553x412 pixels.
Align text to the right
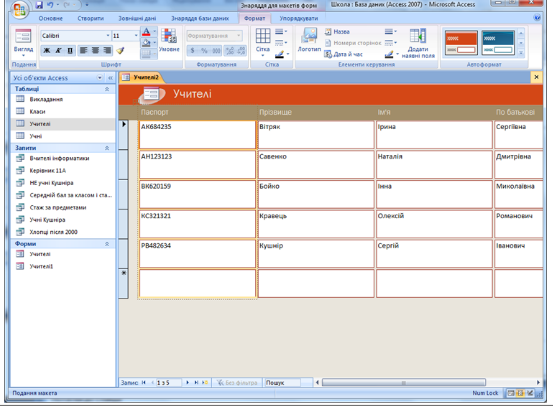tap(107, 50)
